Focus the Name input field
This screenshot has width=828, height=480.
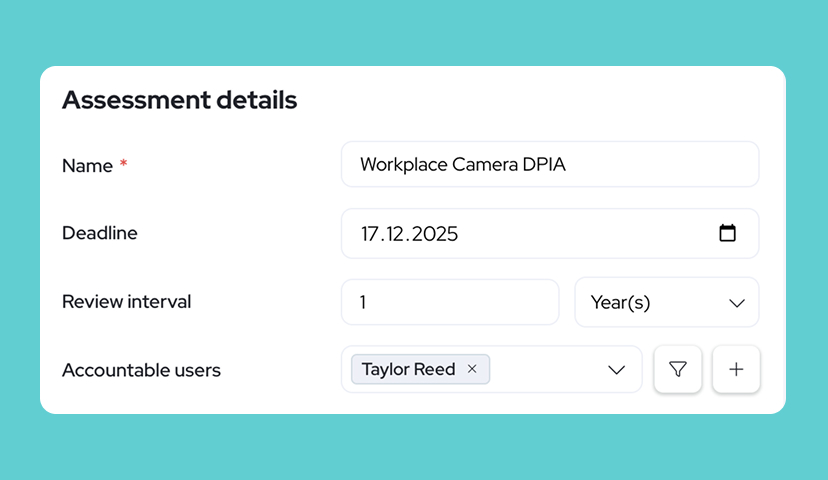[x=550, y=164]
